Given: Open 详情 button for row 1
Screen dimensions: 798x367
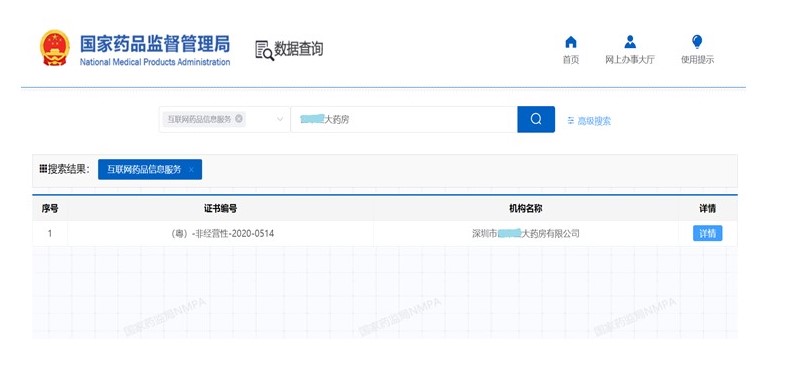Looking at the screenshot, I should point(707,234).
